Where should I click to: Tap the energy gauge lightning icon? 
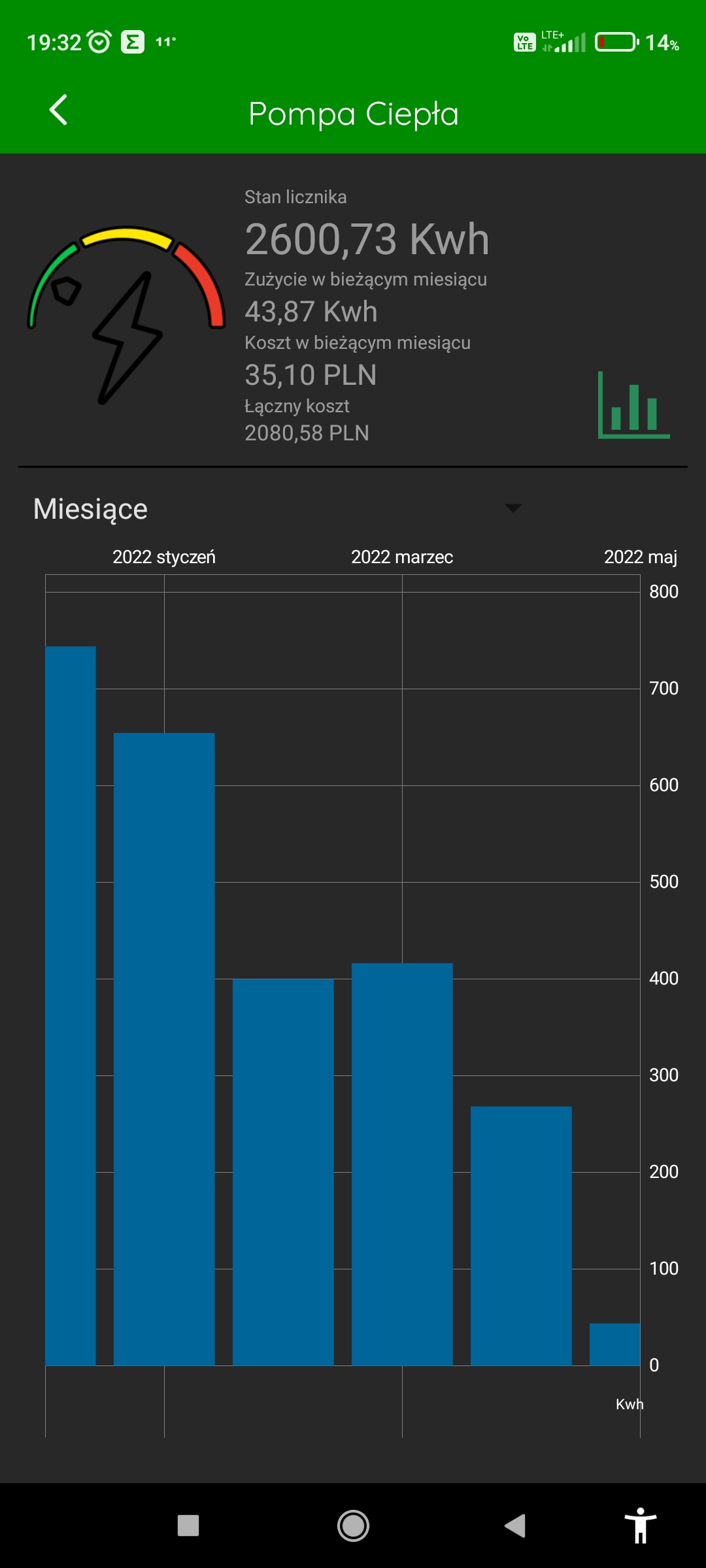[x=127, y=315]
